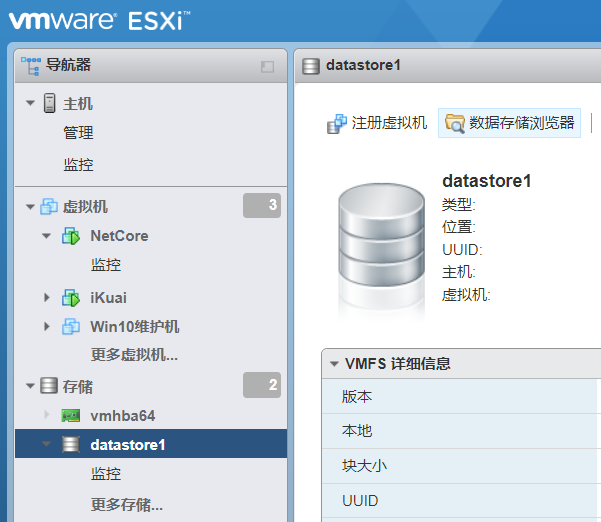Collapse the 虚拟机 tree node
The image size is (601, 522).
pos(30,207)
